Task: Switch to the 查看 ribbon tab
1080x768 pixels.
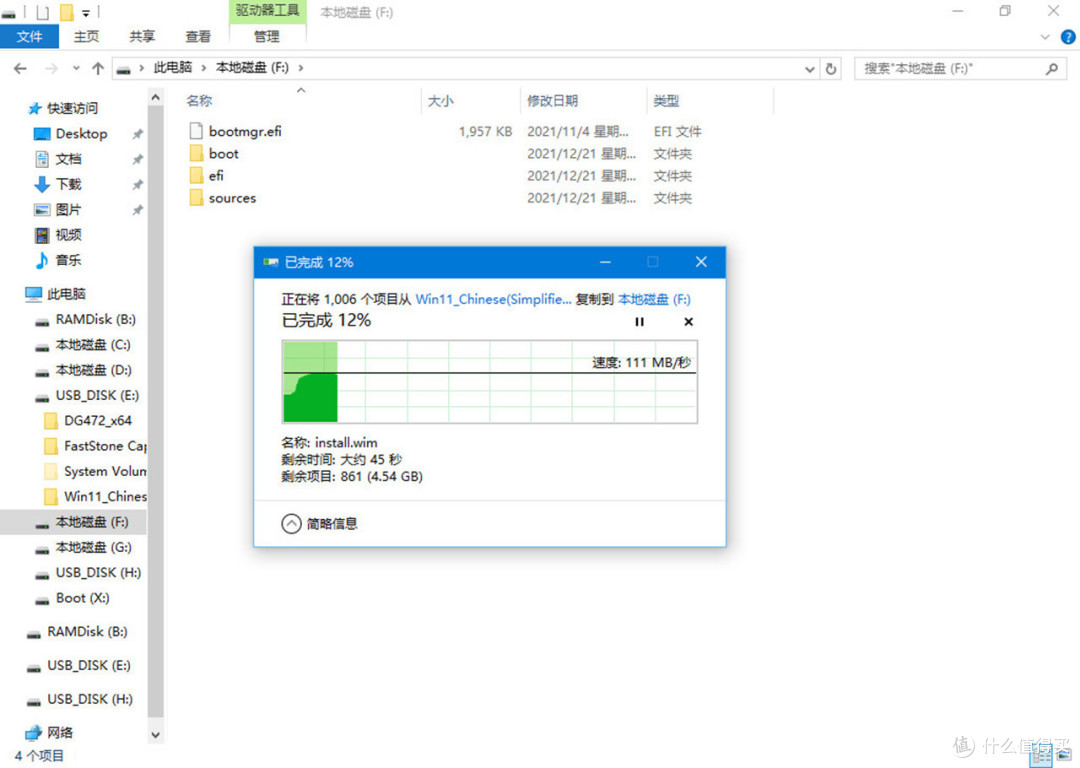Action: click(x=197, y=37)
